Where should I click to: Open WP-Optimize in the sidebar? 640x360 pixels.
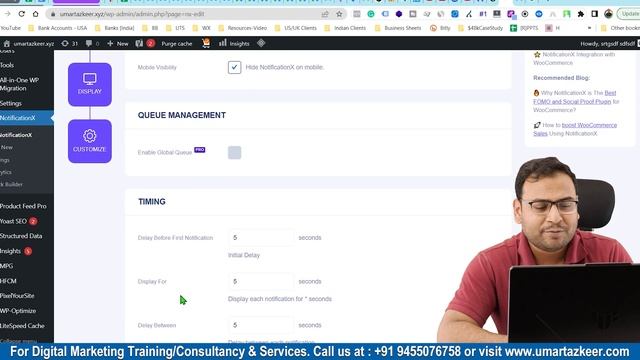pos(18,311)
